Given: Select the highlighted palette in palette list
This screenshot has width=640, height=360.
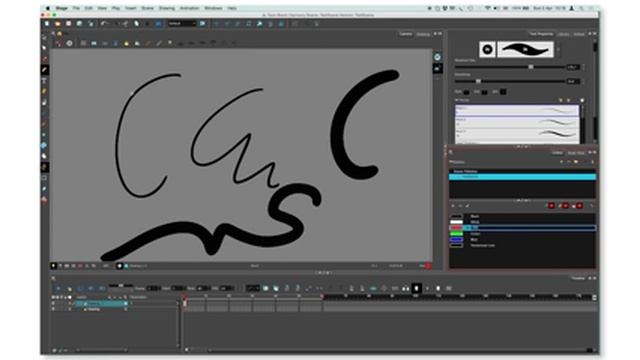Looking at the screenshot, I should click(x=522, y=177).
